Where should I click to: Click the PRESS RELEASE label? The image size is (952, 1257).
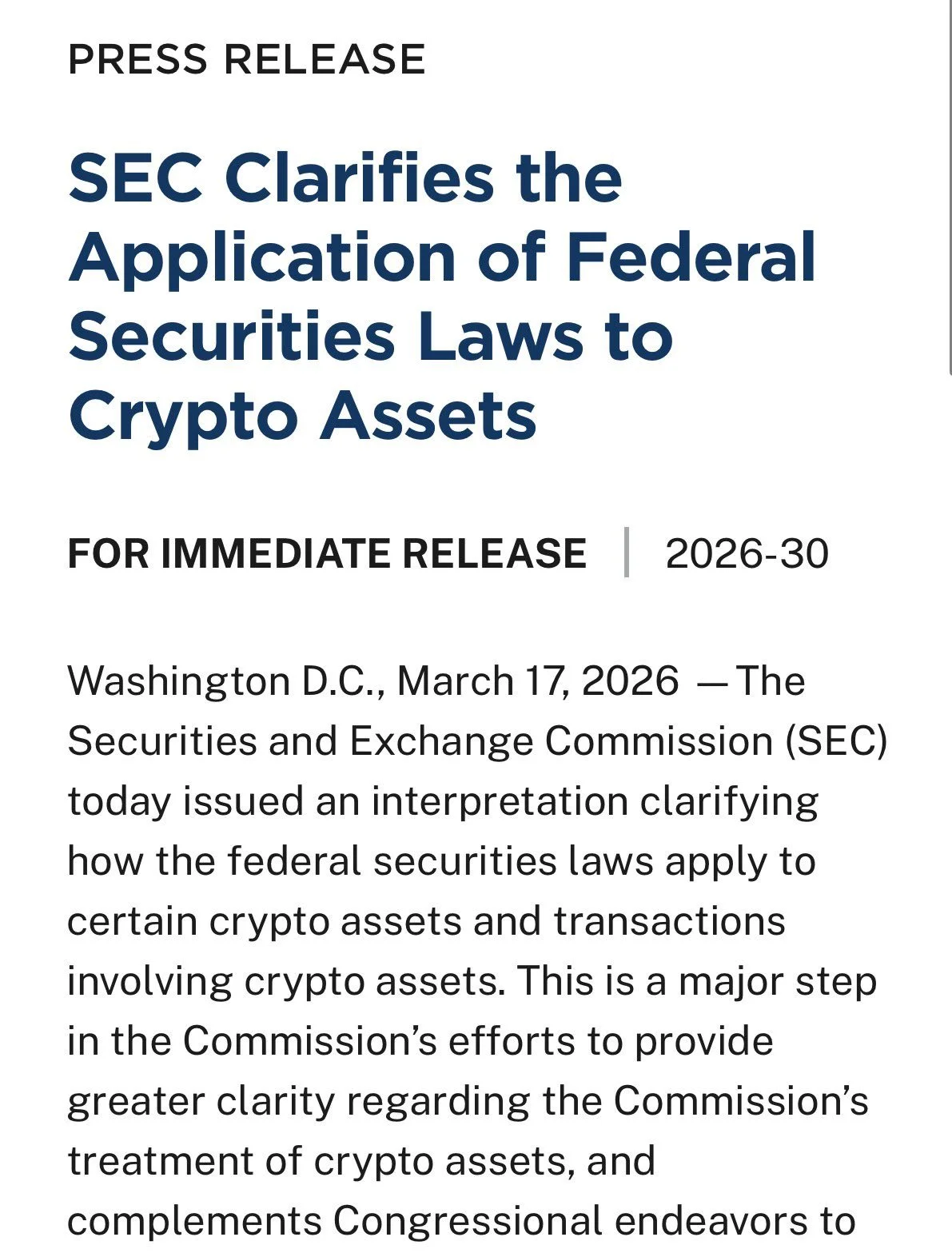[x=247, y=60]
